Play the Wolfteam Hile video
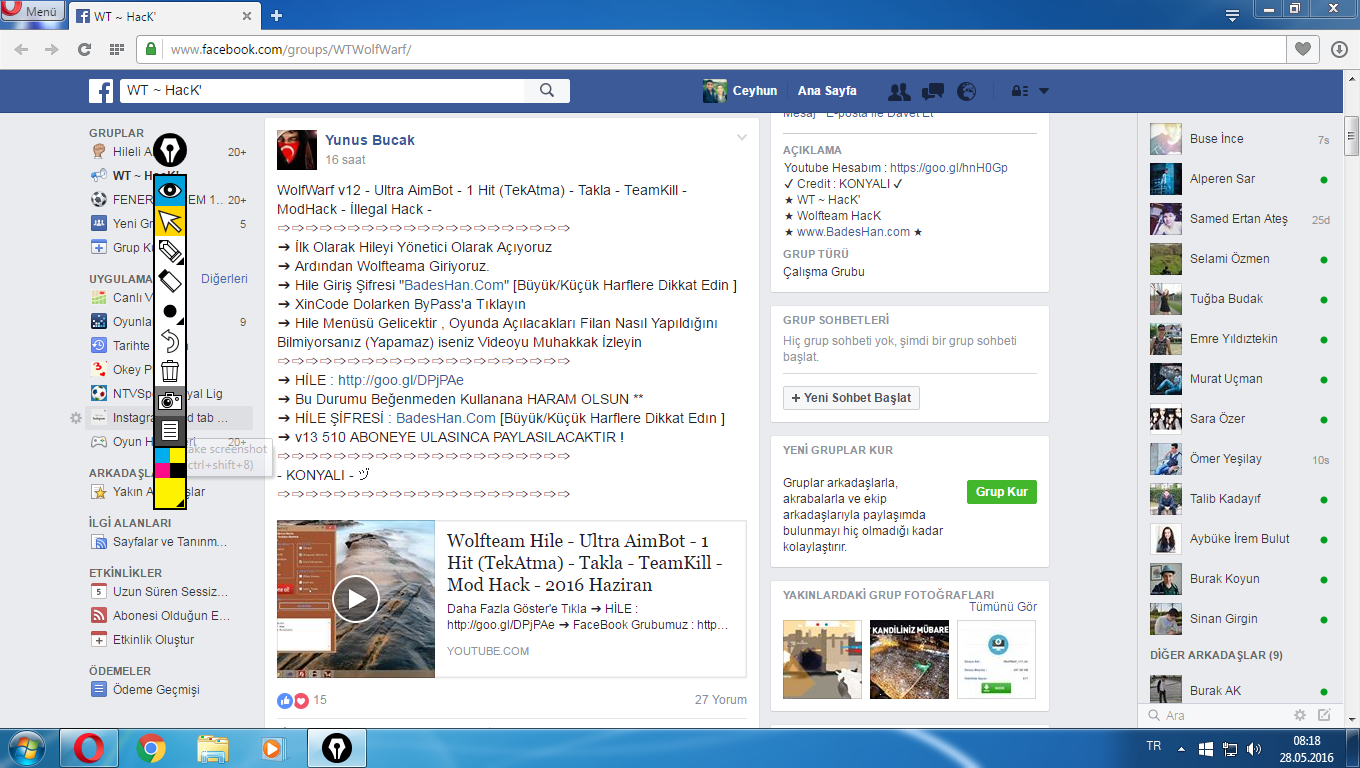Image resolution: width=1360 pixels, height=768 pixels. pyautogui.click(x=356, y=599)
